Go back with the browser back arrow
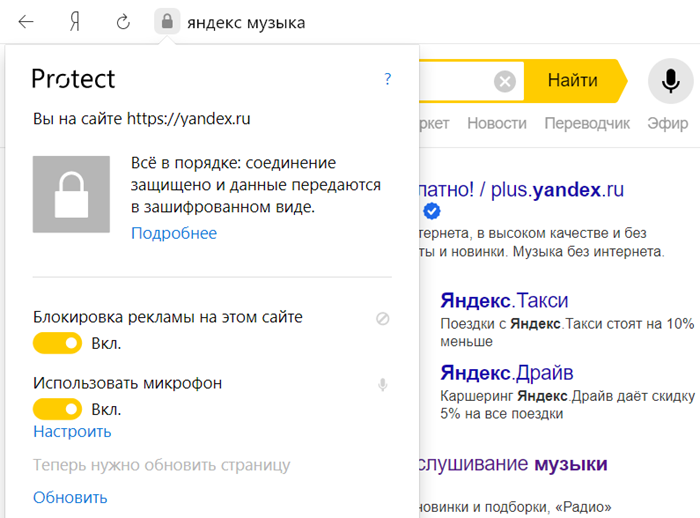This screenshot has width=700, height=518. 26,21
